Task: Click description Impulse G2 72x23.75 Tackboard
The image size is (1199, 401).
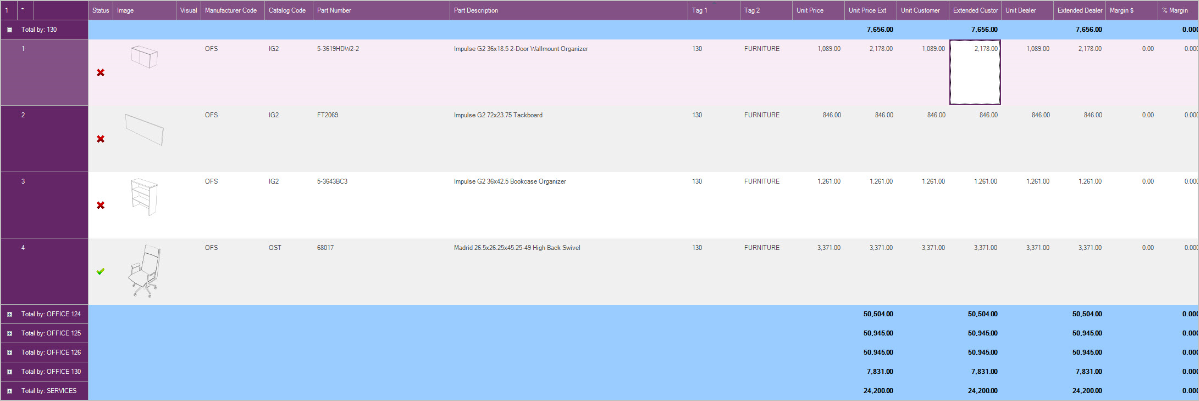Action: (498, 115)
